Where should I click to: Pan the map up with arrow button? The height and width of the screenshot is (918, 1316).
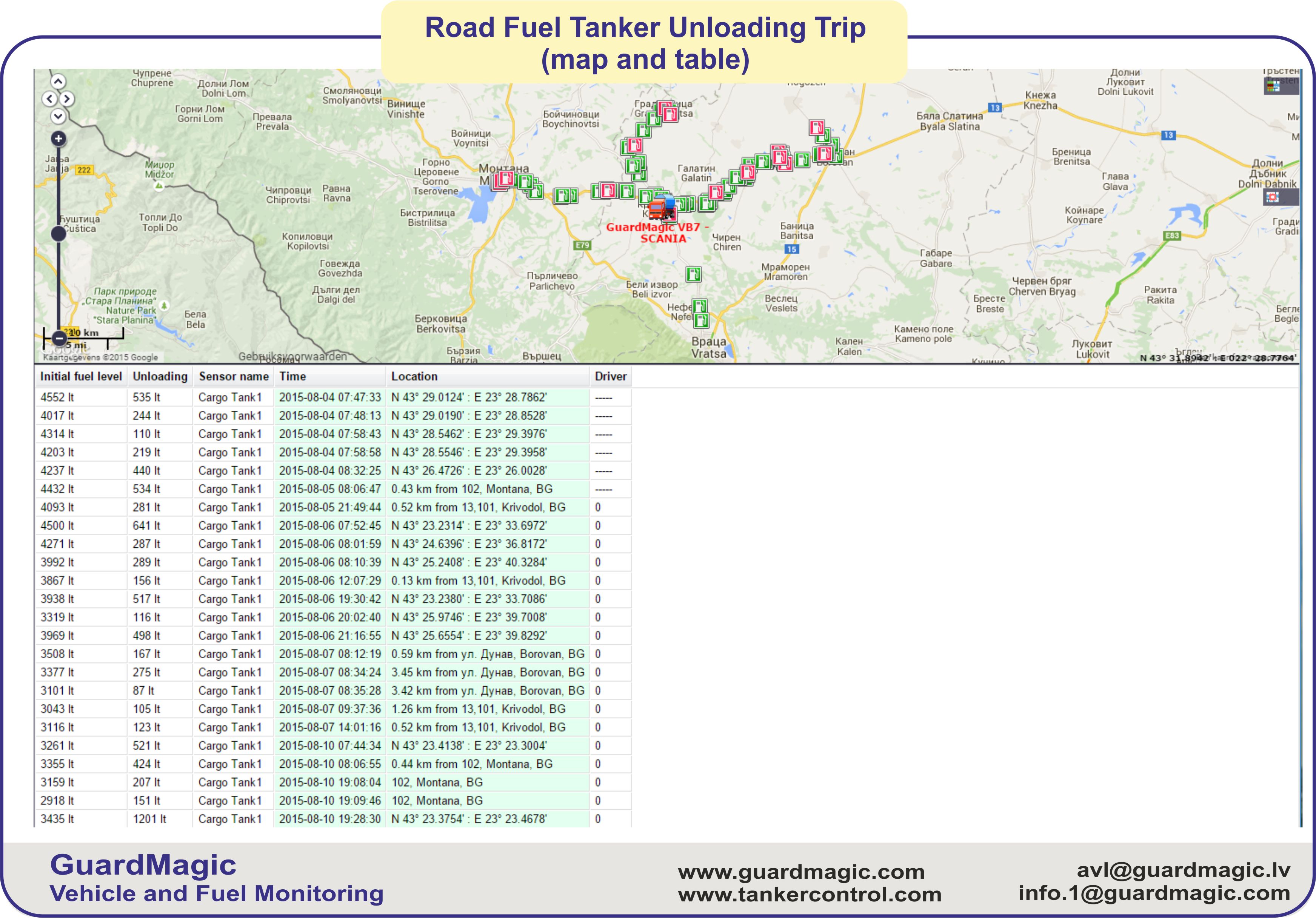[58, 81]
